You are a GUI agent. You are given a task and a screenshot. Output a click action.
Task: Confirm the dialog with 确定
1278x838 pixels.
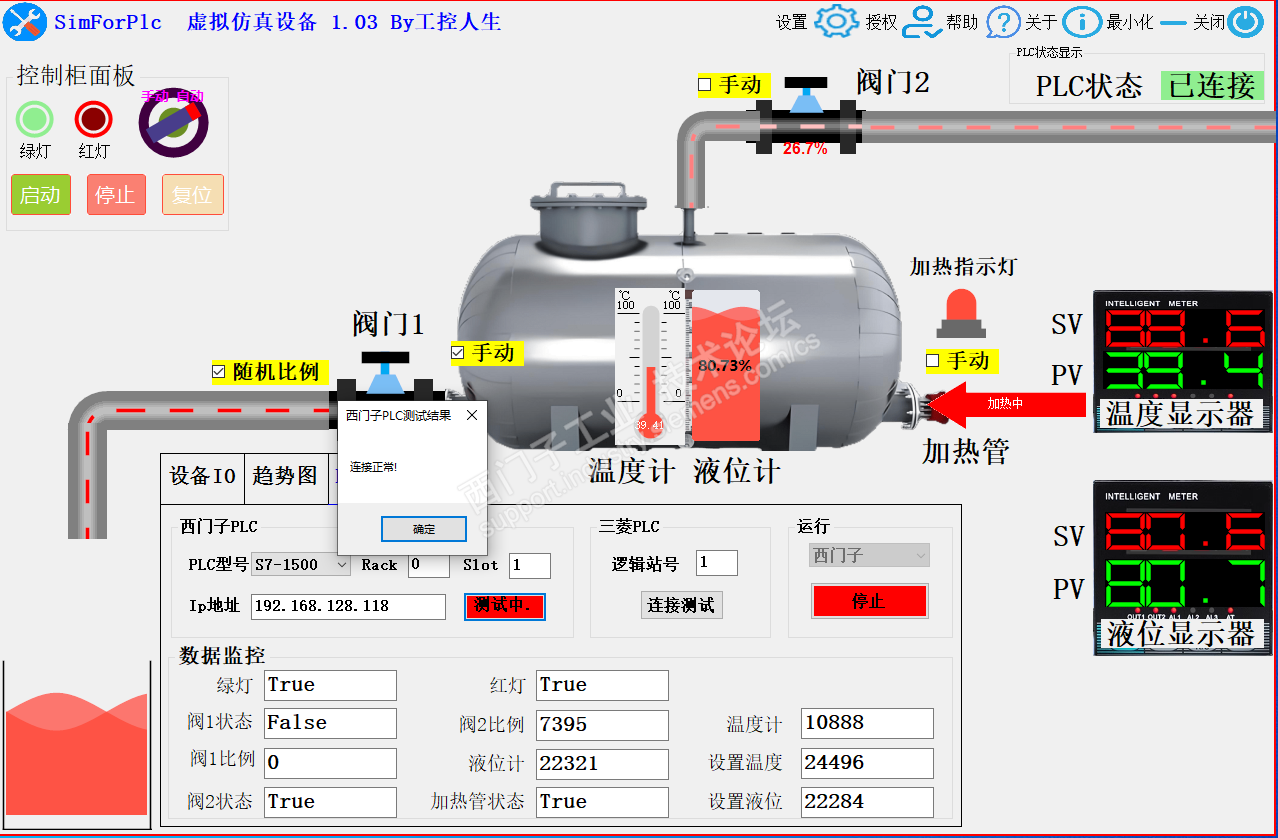(x=424, y=529)
